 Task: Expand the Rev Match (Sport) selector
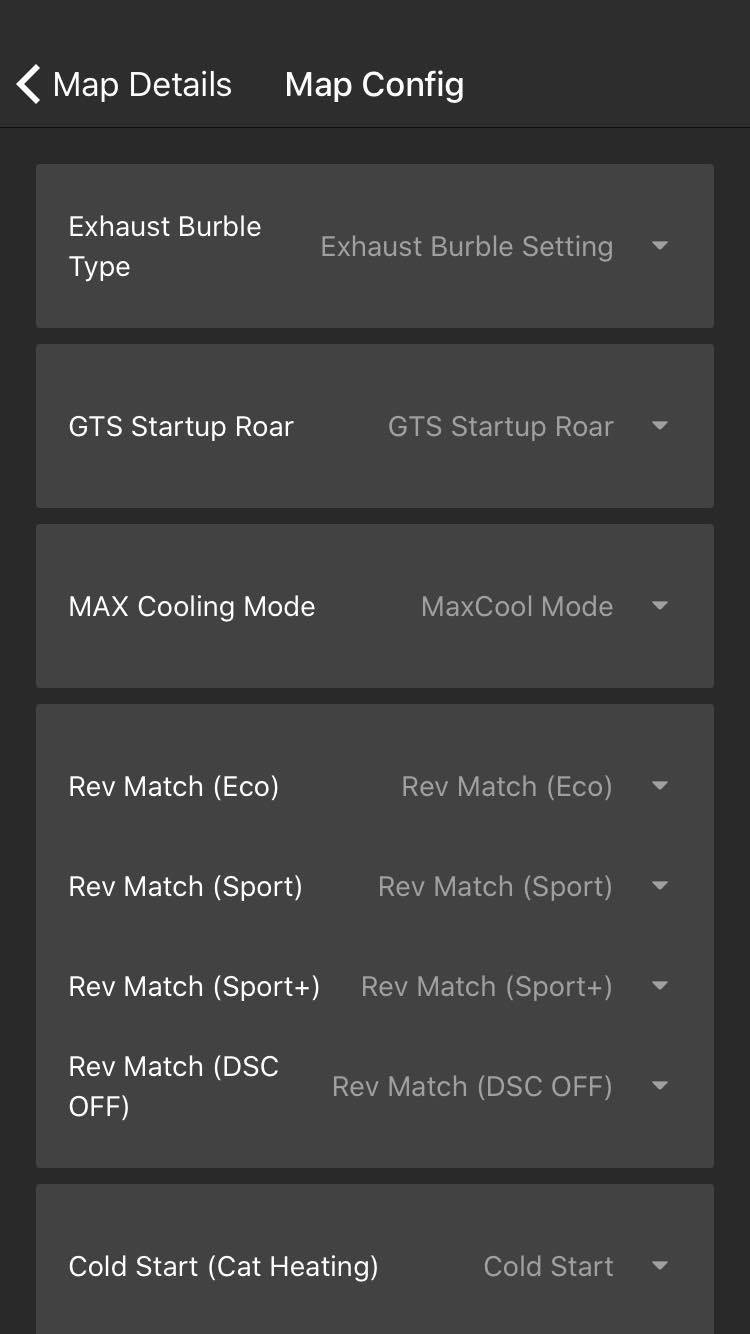(x=495, y=887)
